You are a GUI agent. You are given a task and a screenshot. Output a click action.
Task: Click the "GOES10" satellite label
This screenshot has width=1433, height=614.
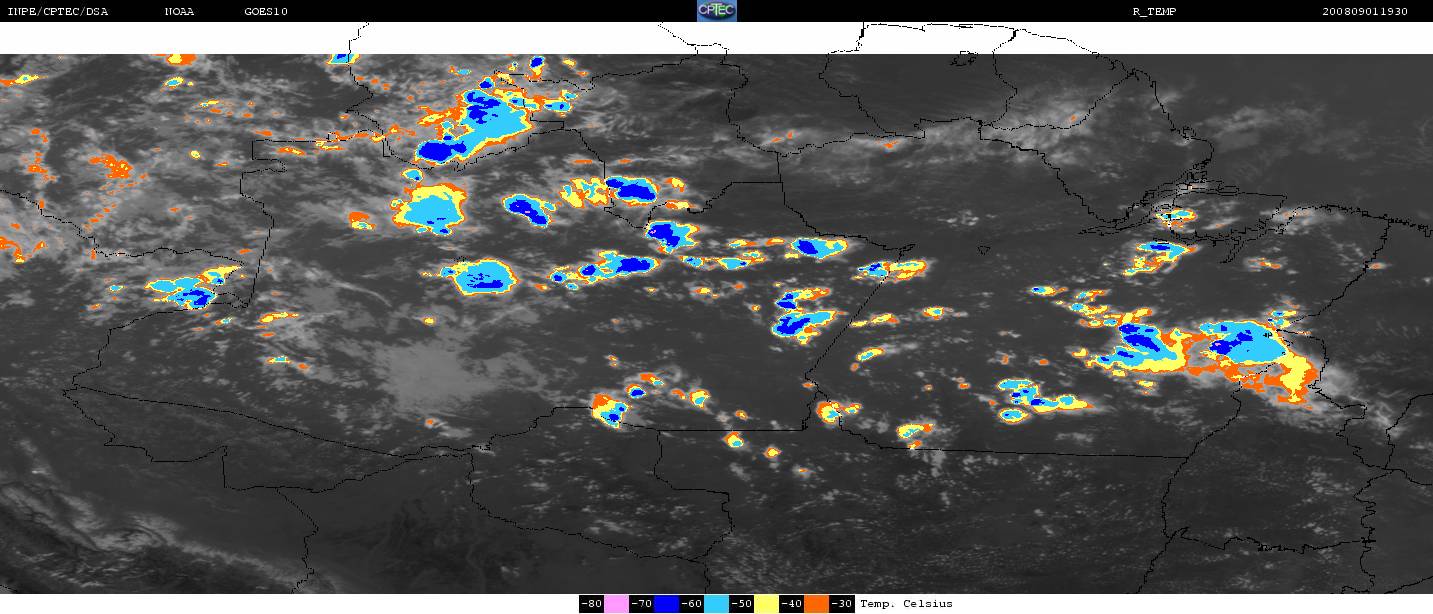pyautogui.click(x=268, y=12)
